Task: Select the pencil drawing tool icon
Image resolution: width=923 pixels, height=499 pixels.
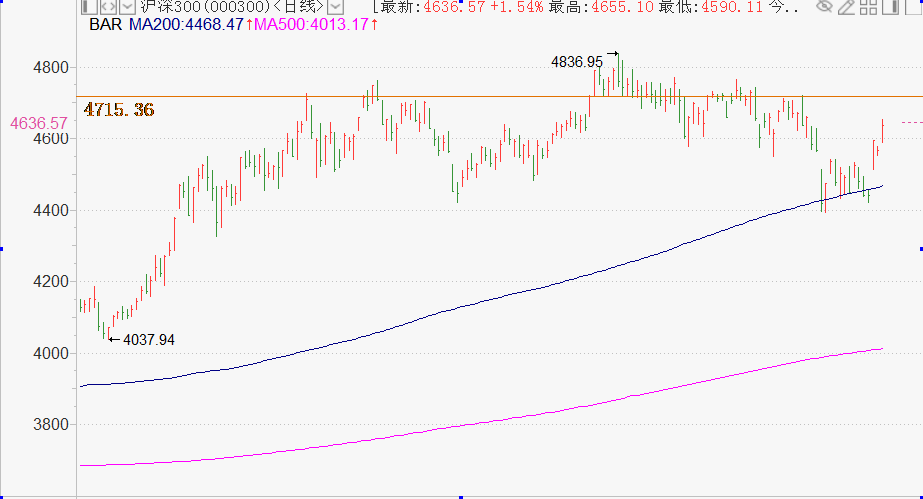Action: 846,6
